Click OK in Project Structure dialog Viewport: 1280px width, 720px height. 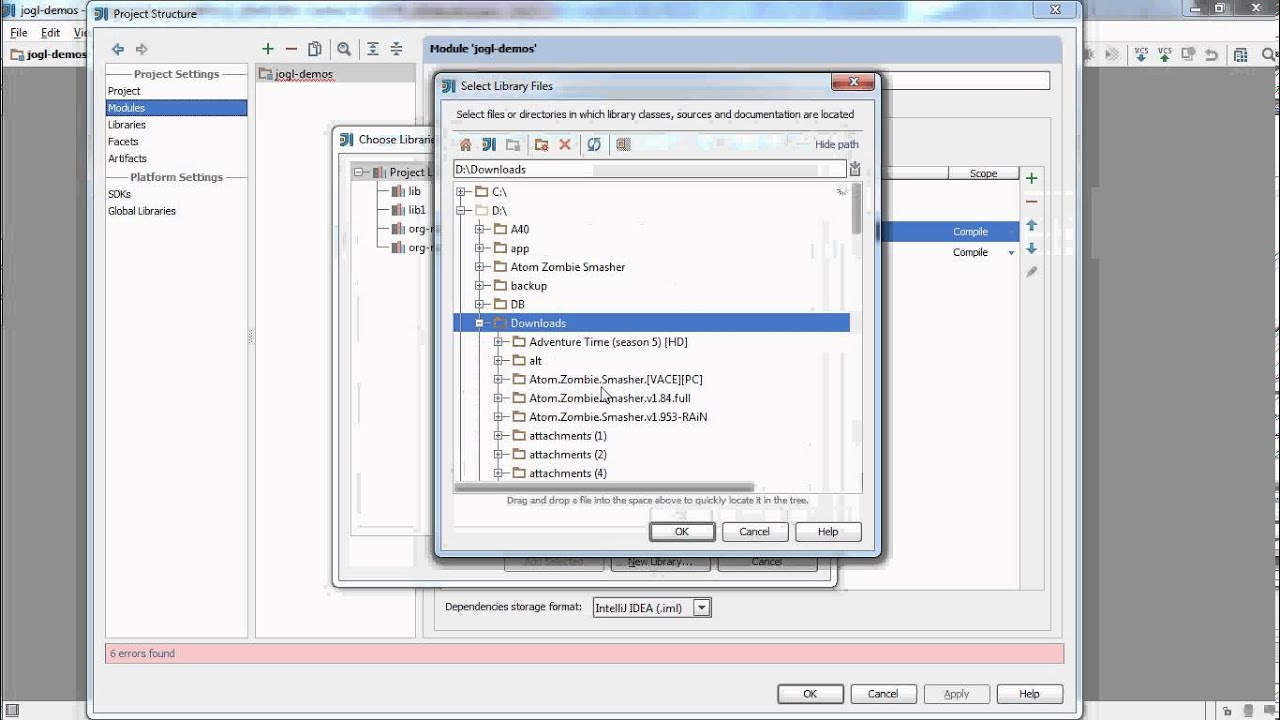[x=810, y=694]
